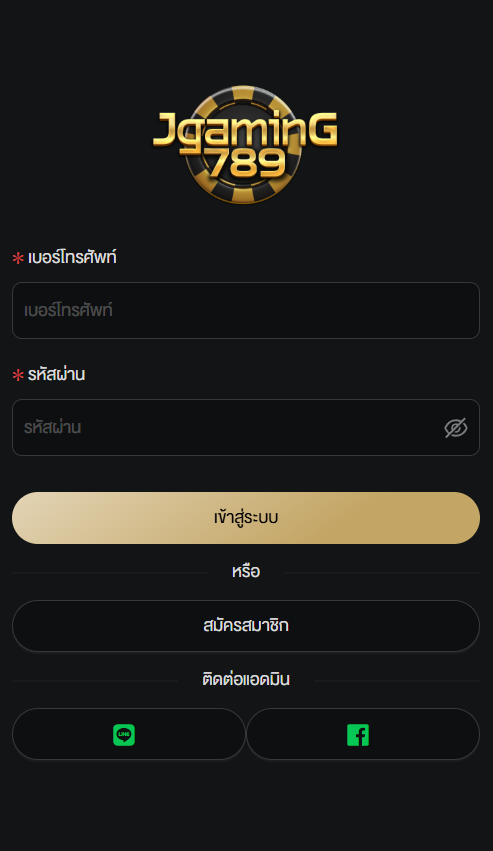Focus the เบอร์โทรศัพท์ phone number input

coord(246,310)
